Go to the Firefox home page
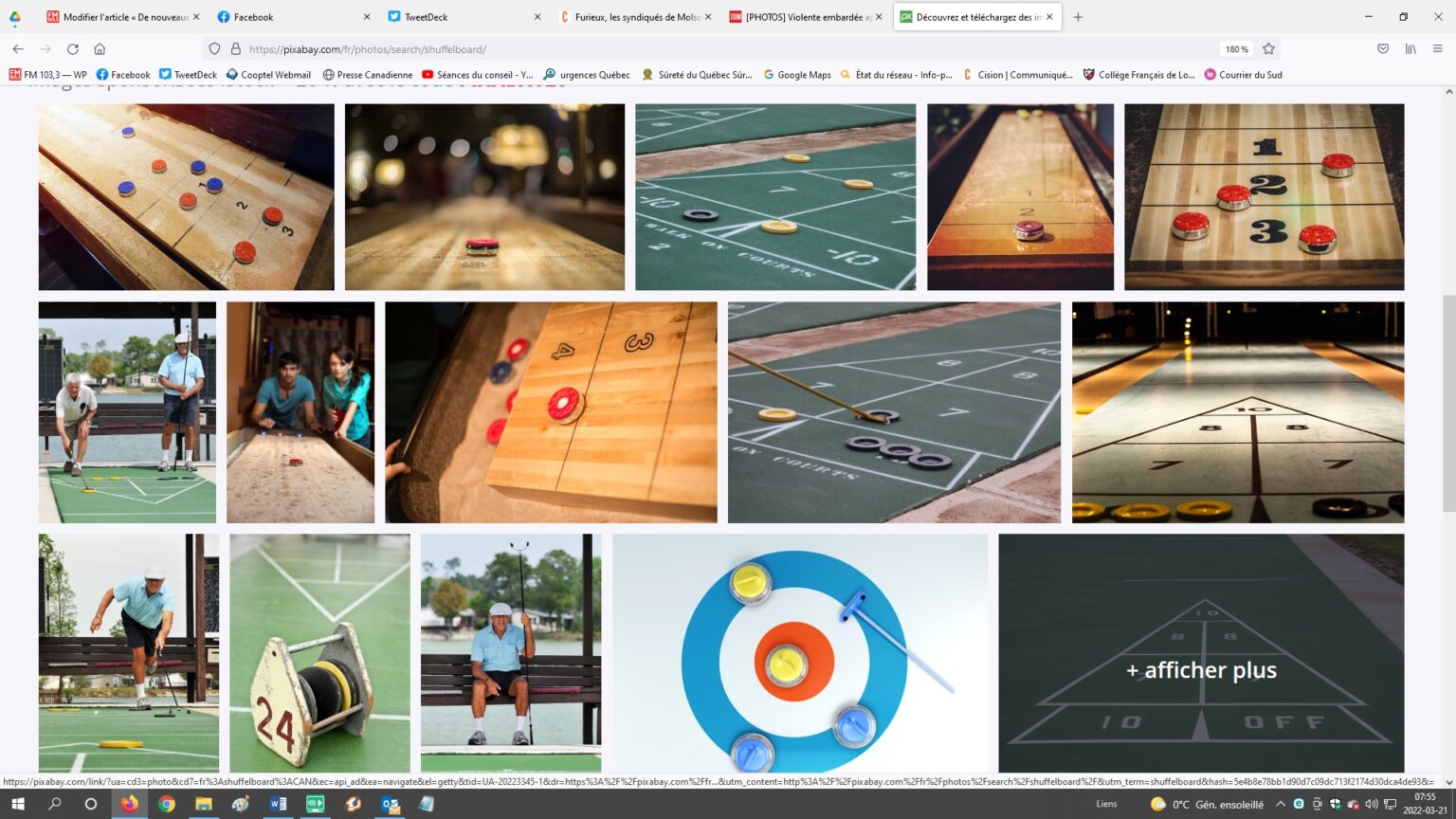Screen dimensions: 1456x819 click(x=100, y=49)
